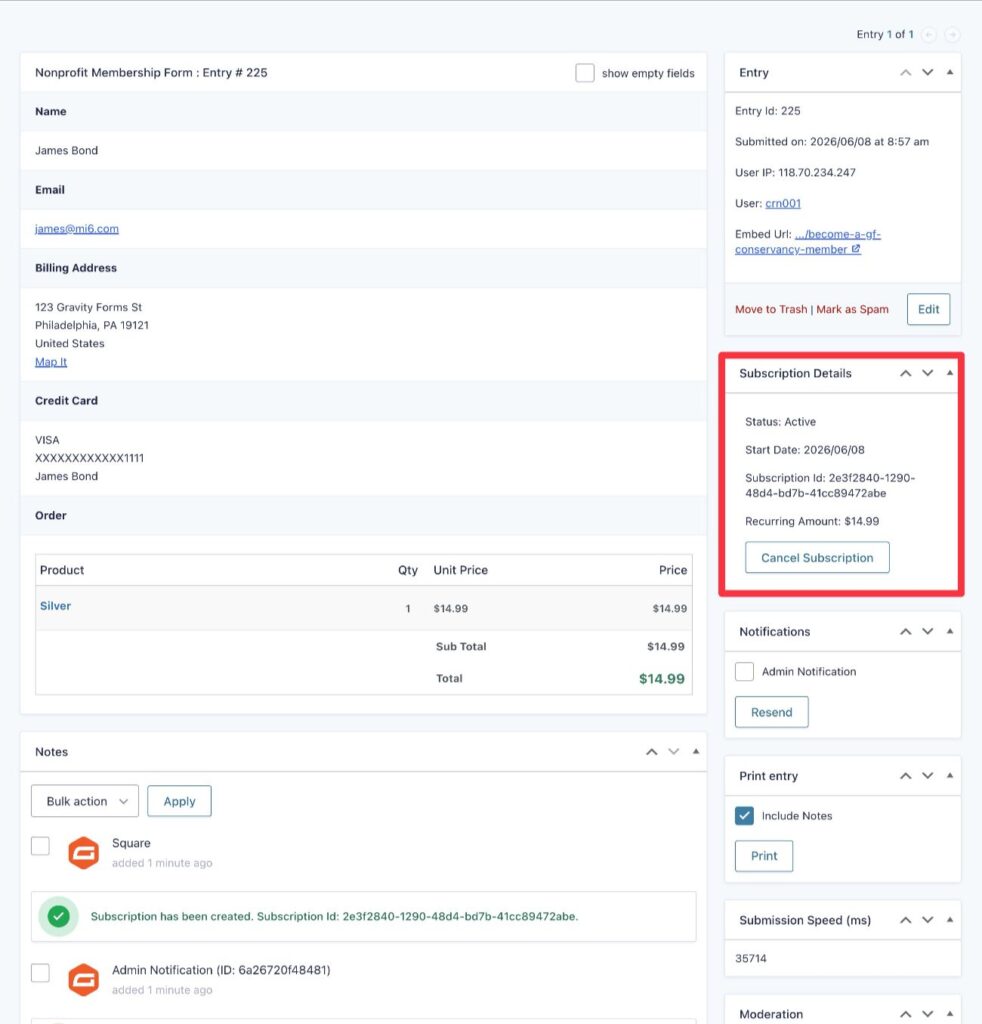This screenshot has width=982, height=1024.
Task: Move Print entry panel down
Action: click(928, 776)
